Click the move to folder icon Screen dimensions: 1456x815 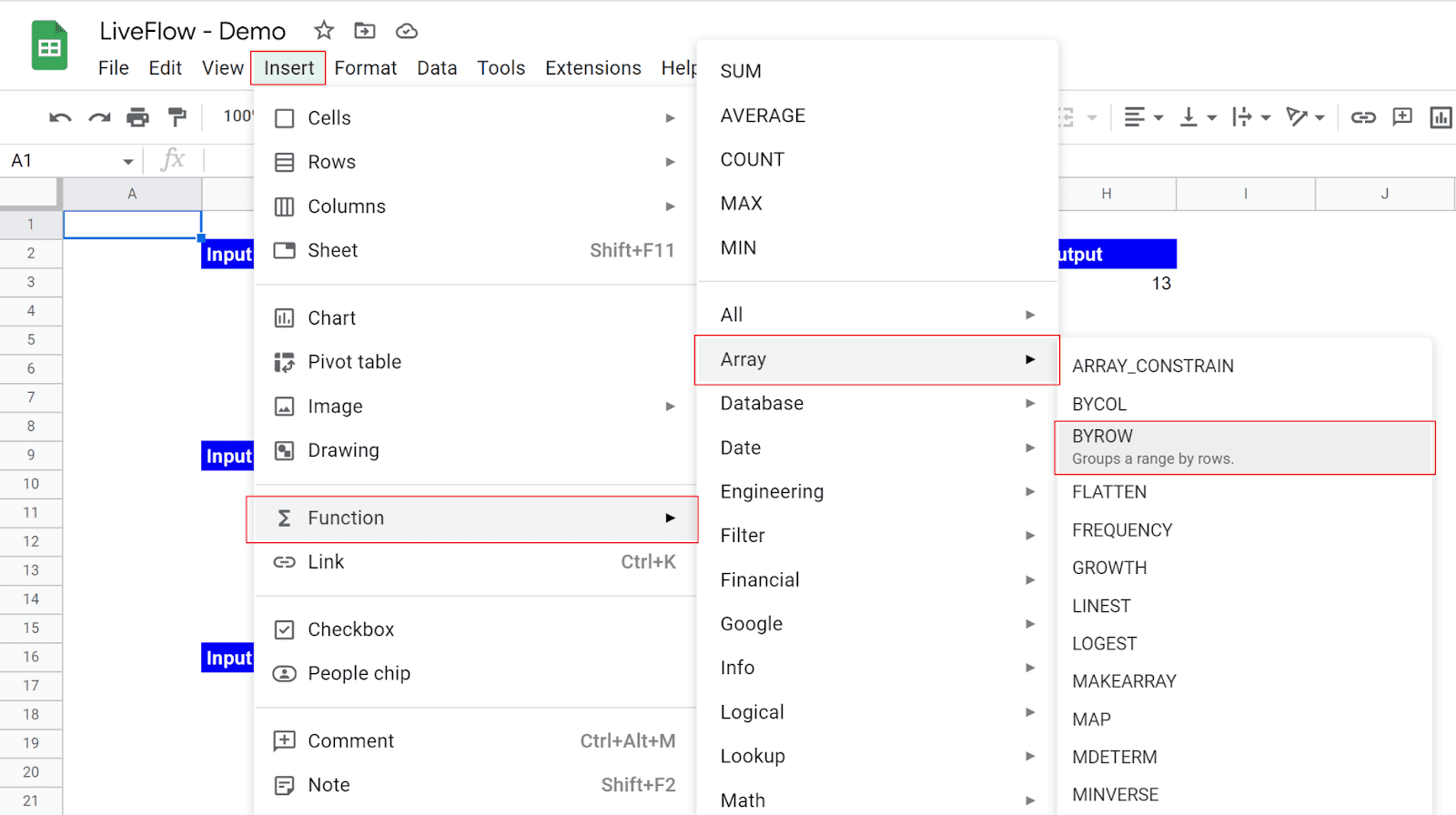tap(365, 31)
